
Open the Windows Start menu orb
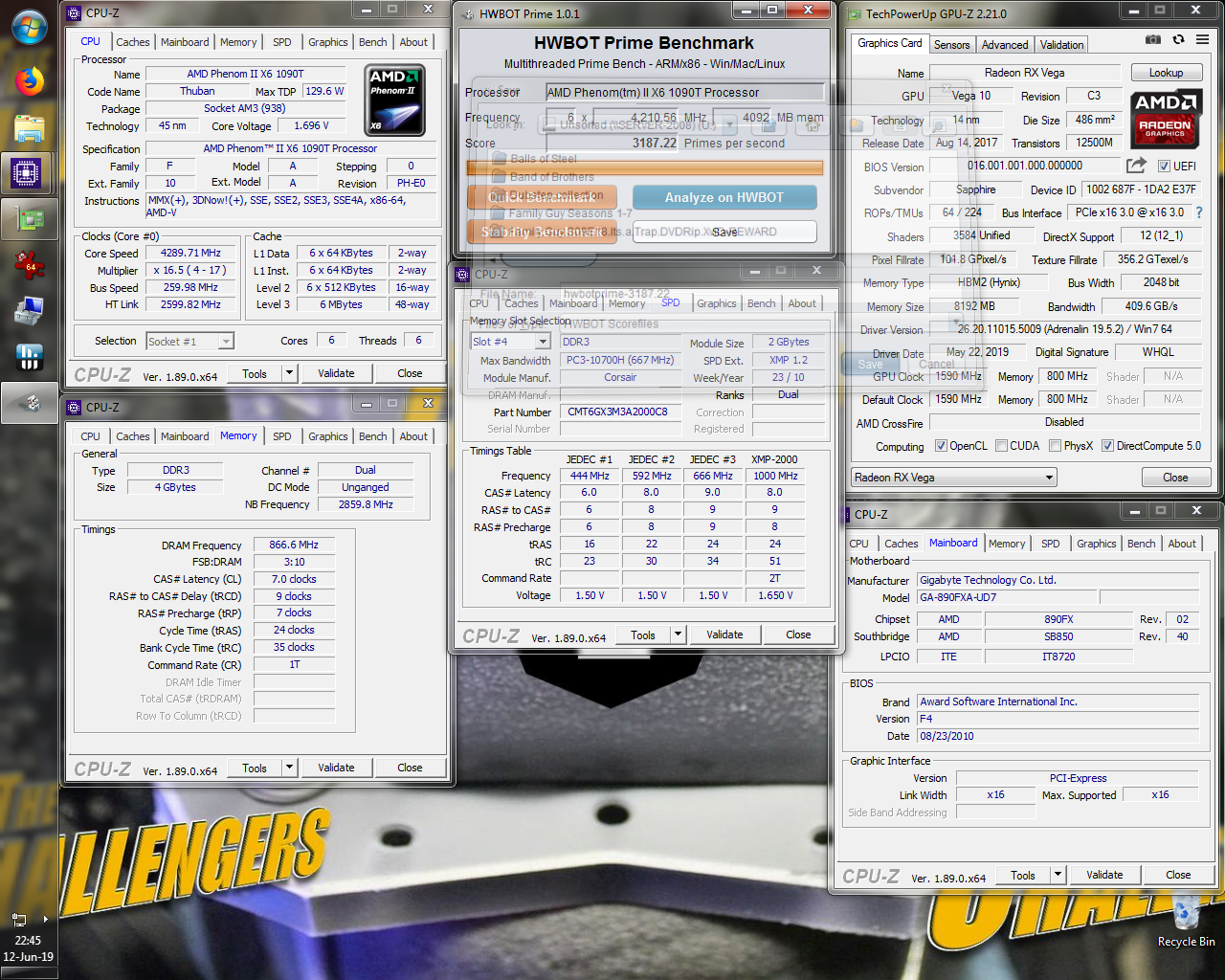point(29,27)
